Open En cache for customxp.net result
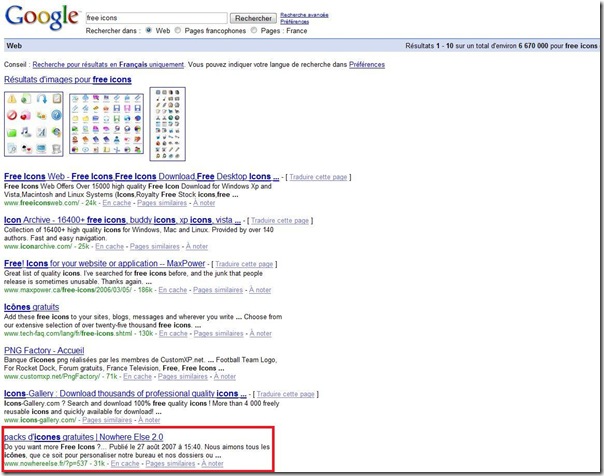This screenshot has width=604, height=476. [x=138, y=377]
